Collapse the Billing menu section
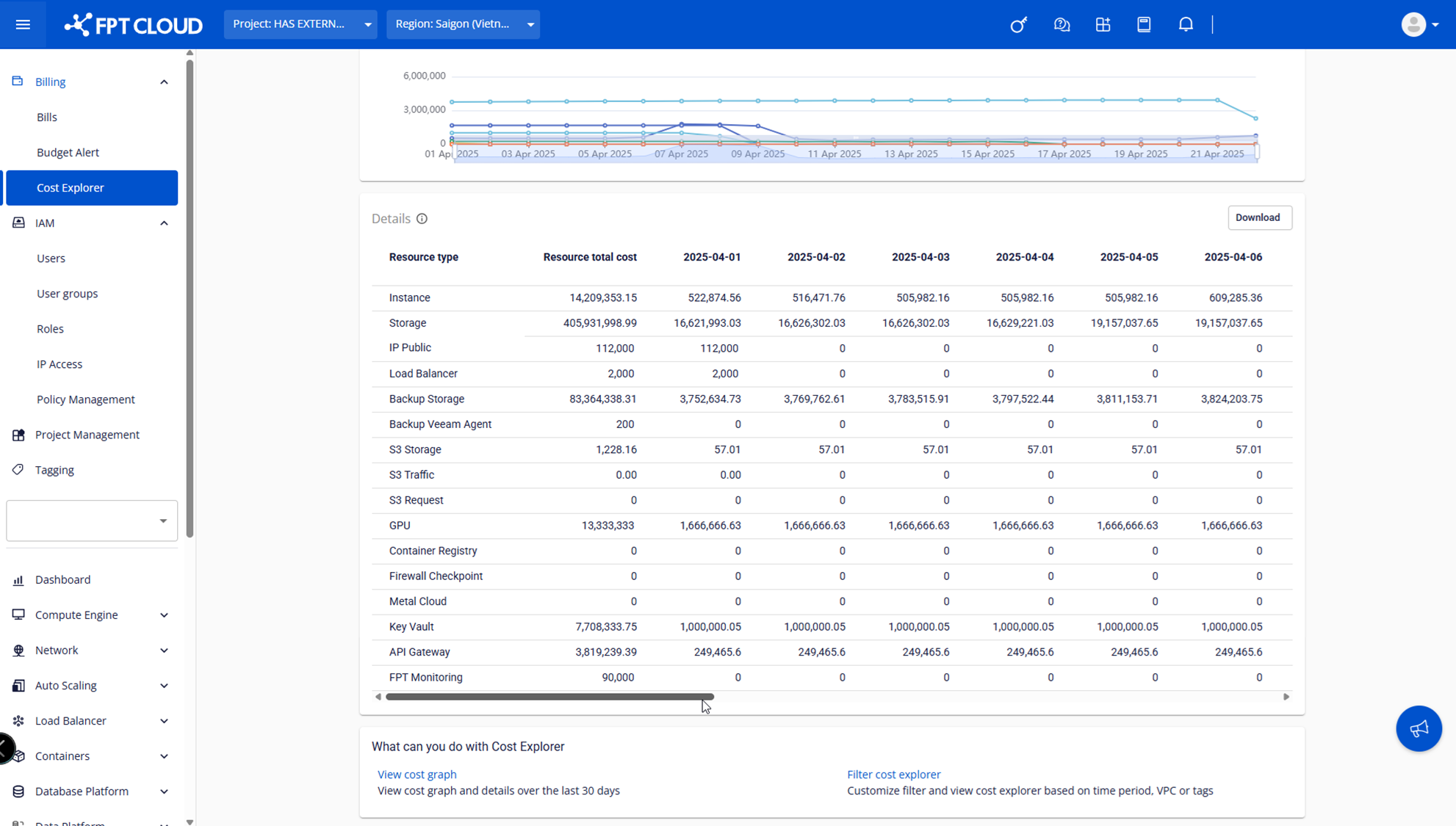 click(x=164, y=81)
